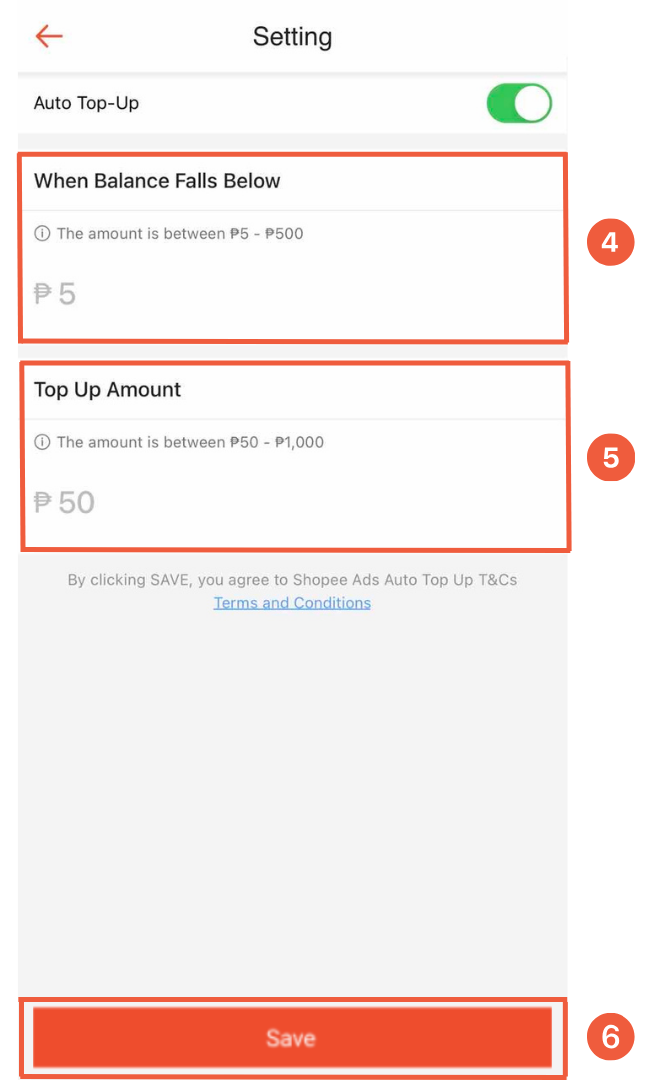Tap the ₱50 - ₱1,000 amount range hint
The width and height of the screenshot is (664, 1080).
pyautogui.click(x=190, y=442)
